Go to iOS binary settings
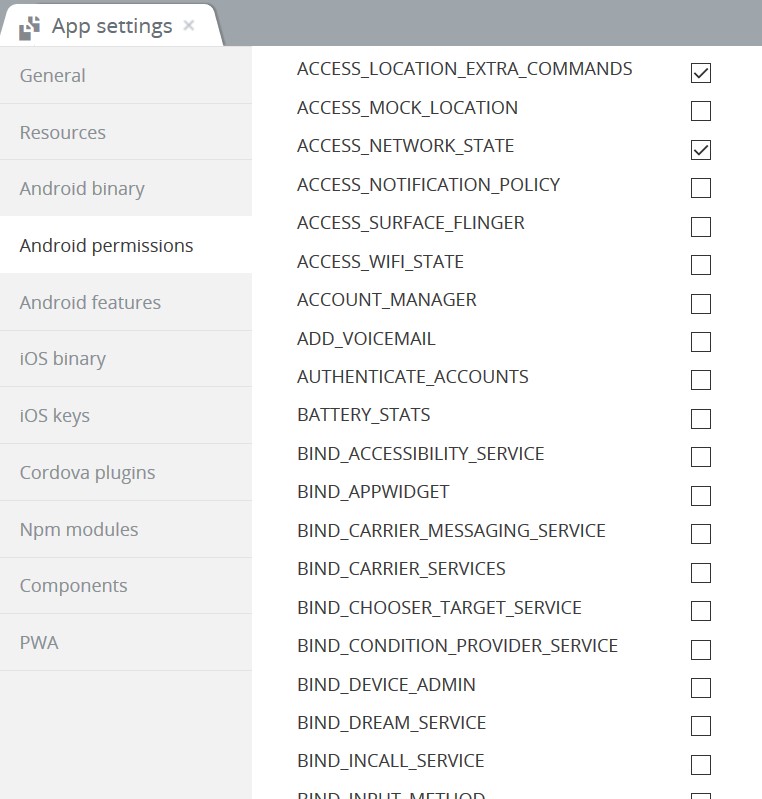Viewport: 762px width, 799px height. (x=126, y=359)
